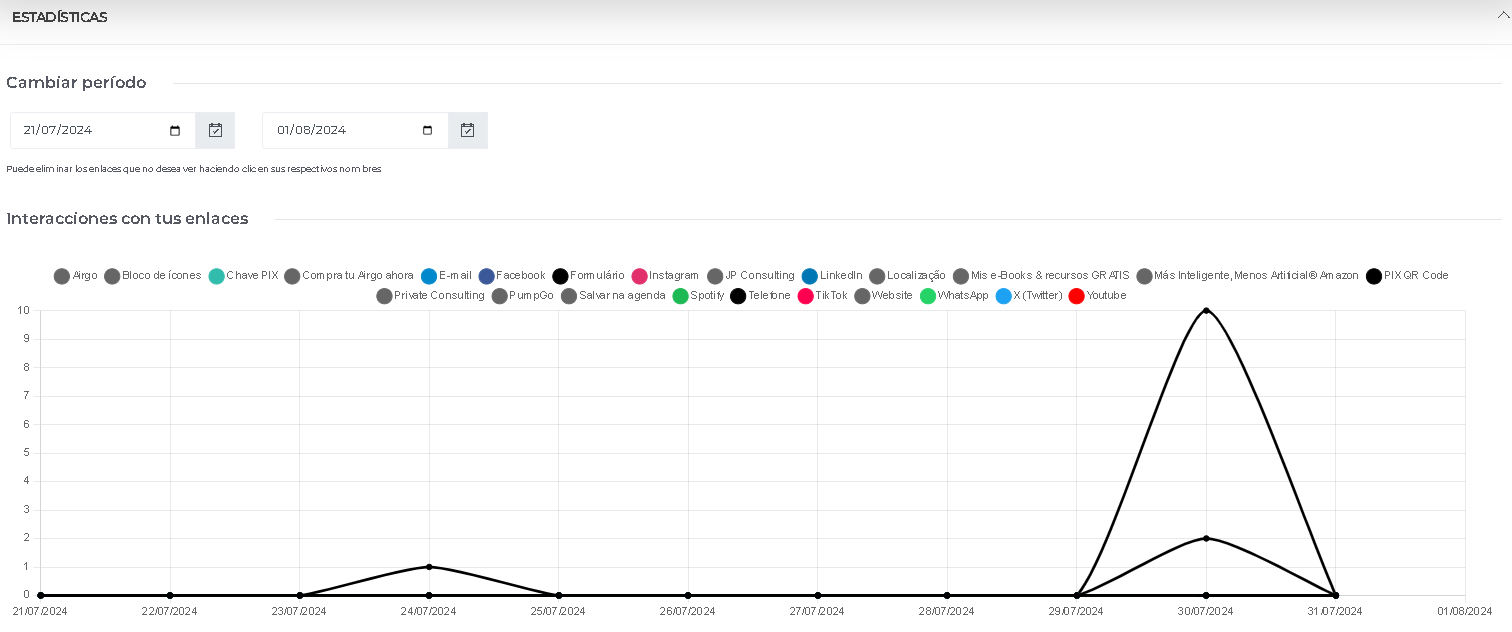Open calendar button beside end date 01/08/2024
Screen dimensions: 1512x632
point(467,130)
